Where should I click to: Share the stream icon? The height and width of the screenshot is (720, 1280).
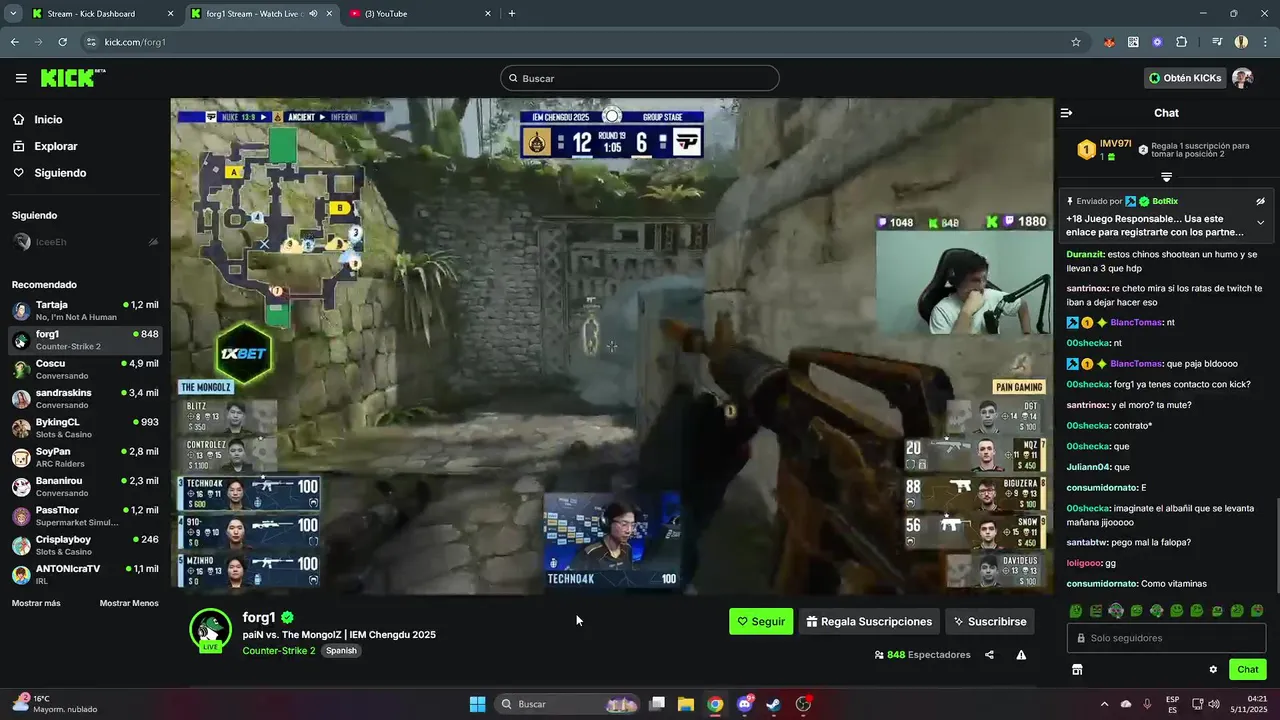point(989,655)
